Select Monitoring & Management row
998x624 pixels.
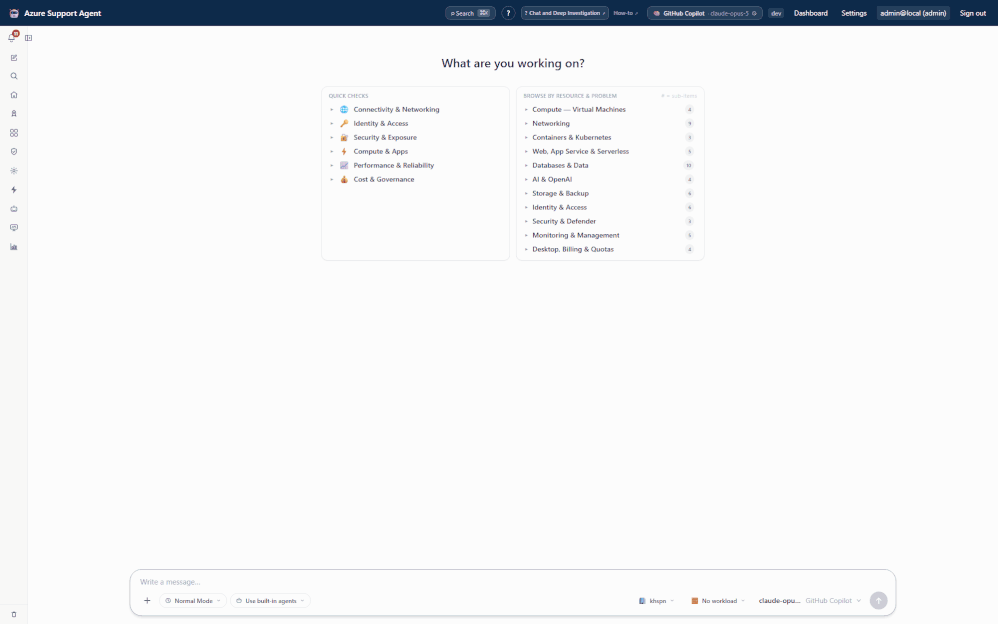coord(610,236)
